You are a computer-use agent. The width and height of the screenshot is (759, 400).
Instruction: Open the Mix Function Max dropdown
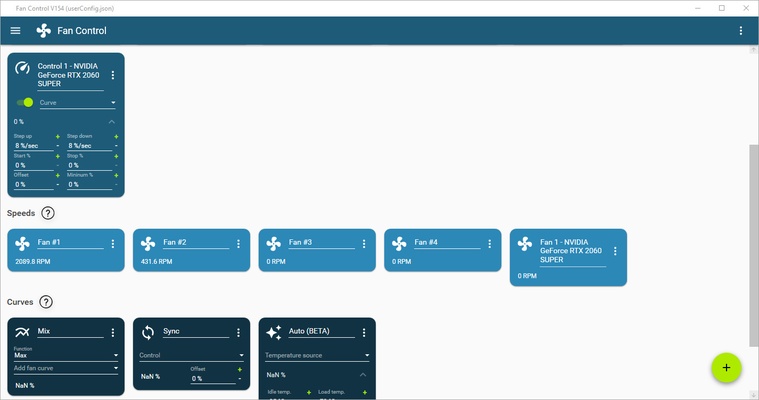[x=66, y=355]
